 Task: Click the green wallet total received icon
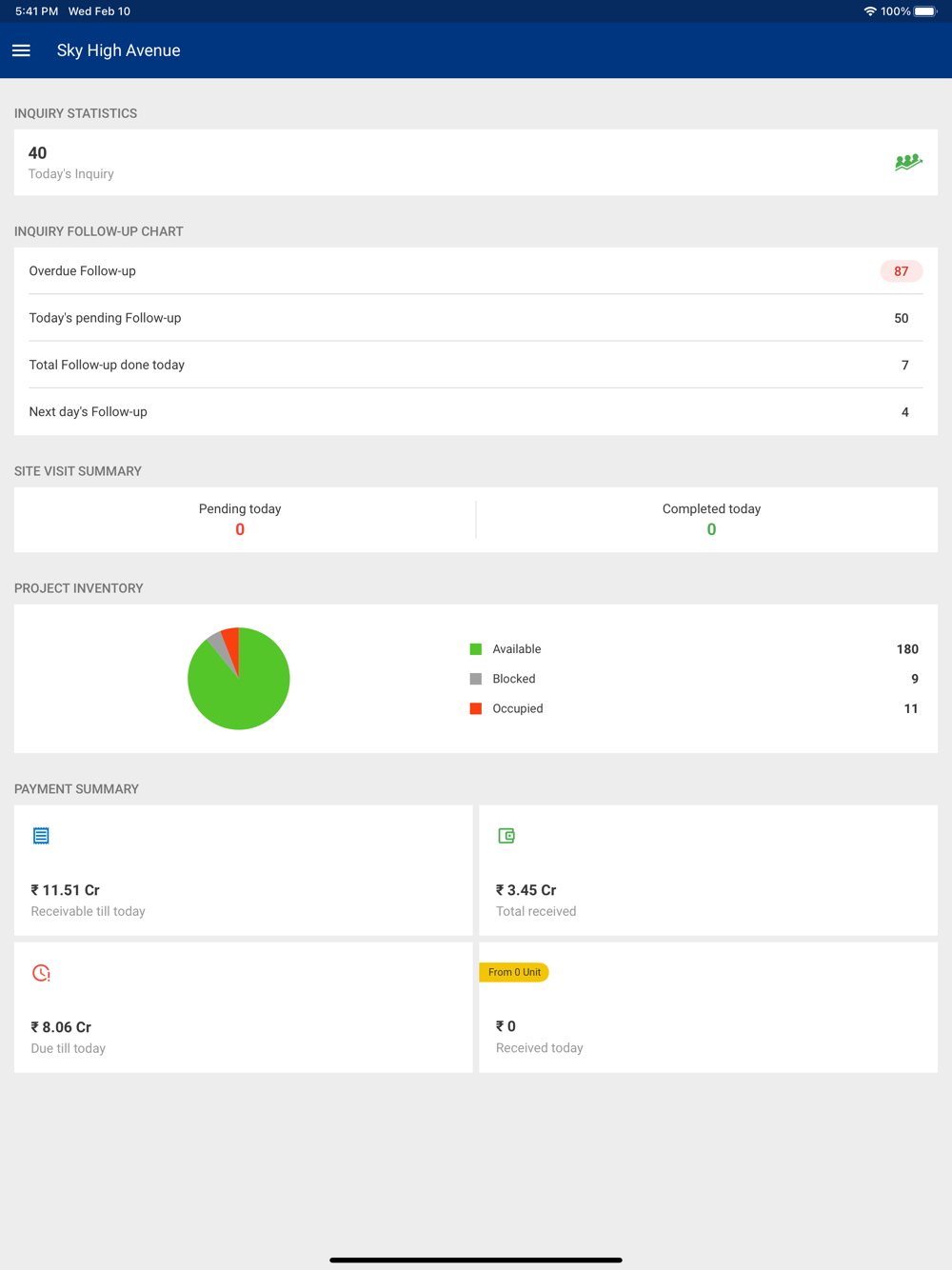[506, 836]
